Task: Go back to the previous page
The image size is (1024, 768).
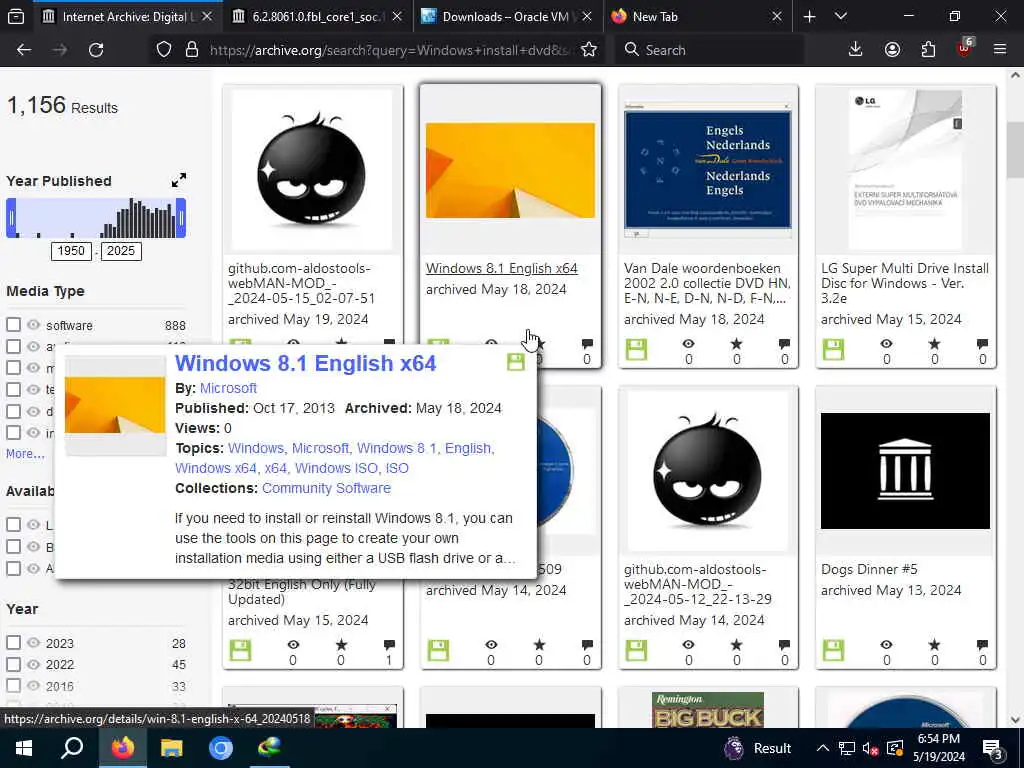Action: 24,50
